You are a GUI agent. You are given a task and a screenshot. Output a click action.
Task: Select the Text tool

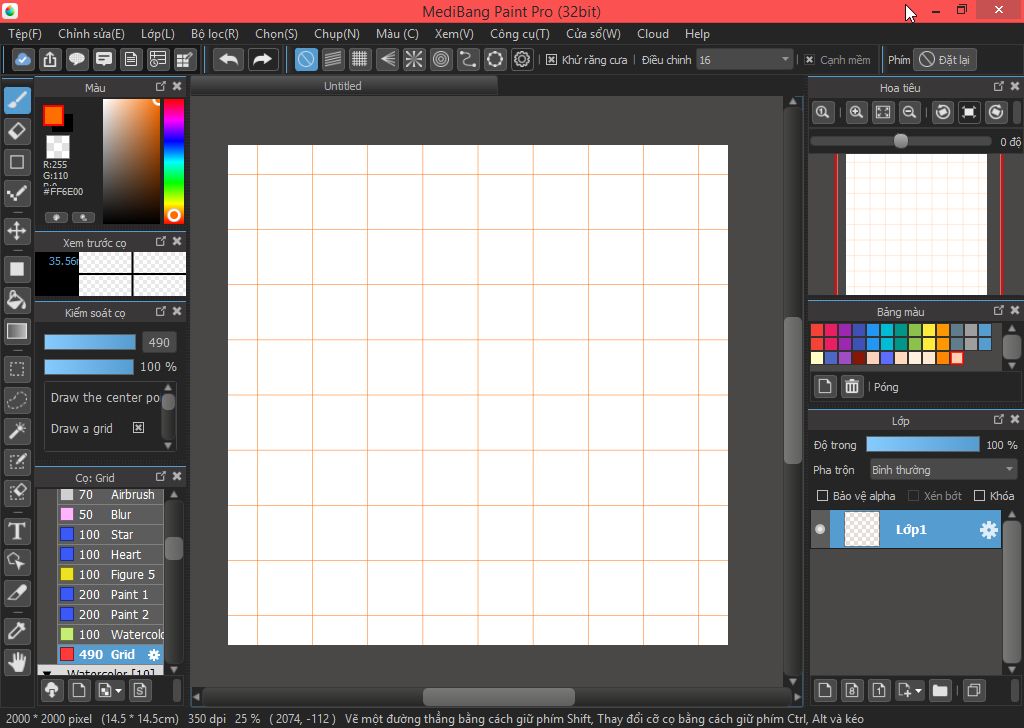(x=17, y=531)
